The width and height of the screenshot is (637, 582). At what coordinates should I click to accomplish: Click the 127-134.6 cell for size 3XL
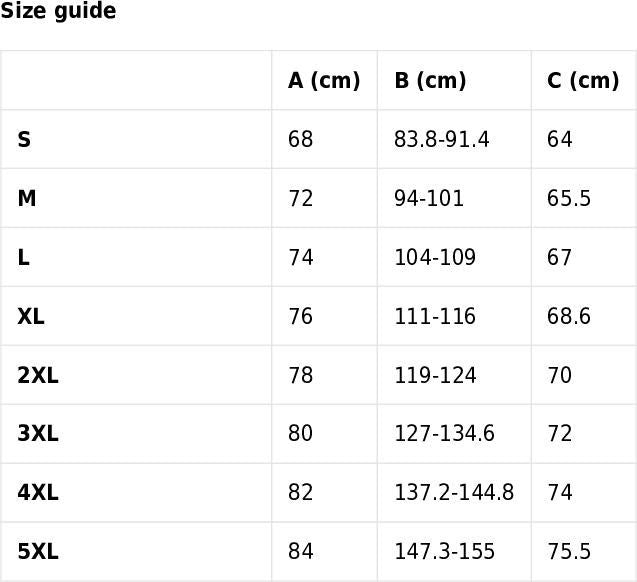[x=444, y=434]
